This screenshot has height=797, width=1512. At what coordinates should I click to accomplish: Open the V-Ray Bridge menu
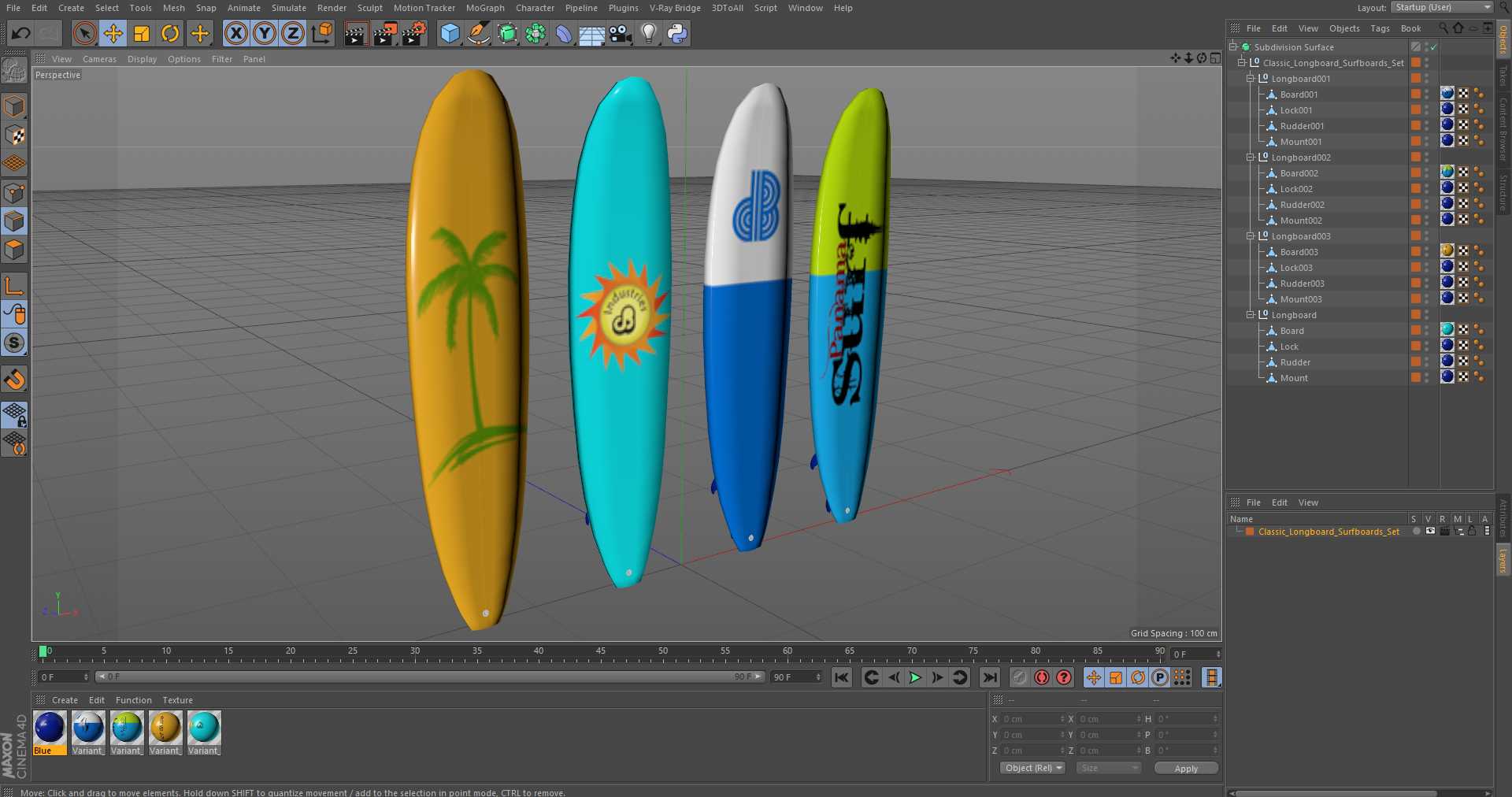[675, 8]
